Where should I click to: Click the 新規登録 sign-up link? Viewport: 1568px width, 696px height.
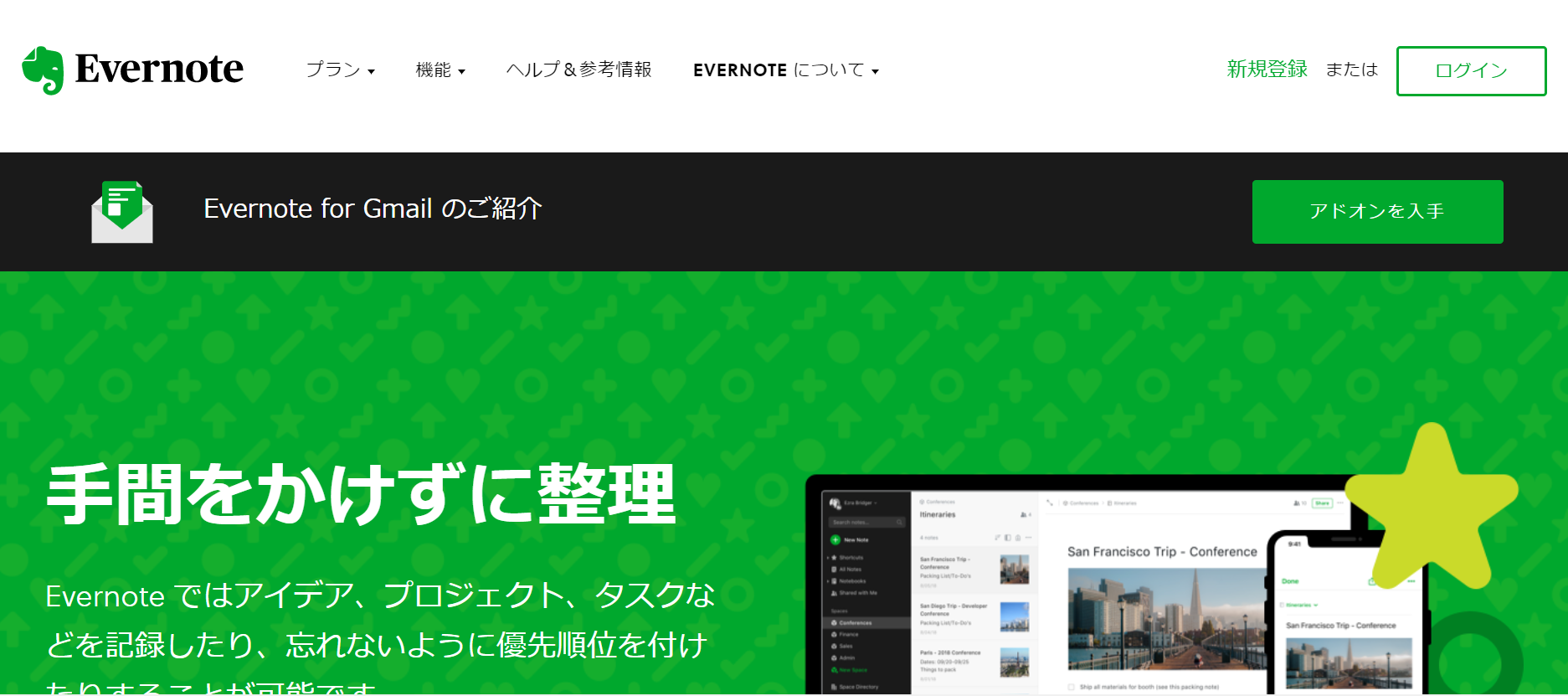pos(1267,70)
